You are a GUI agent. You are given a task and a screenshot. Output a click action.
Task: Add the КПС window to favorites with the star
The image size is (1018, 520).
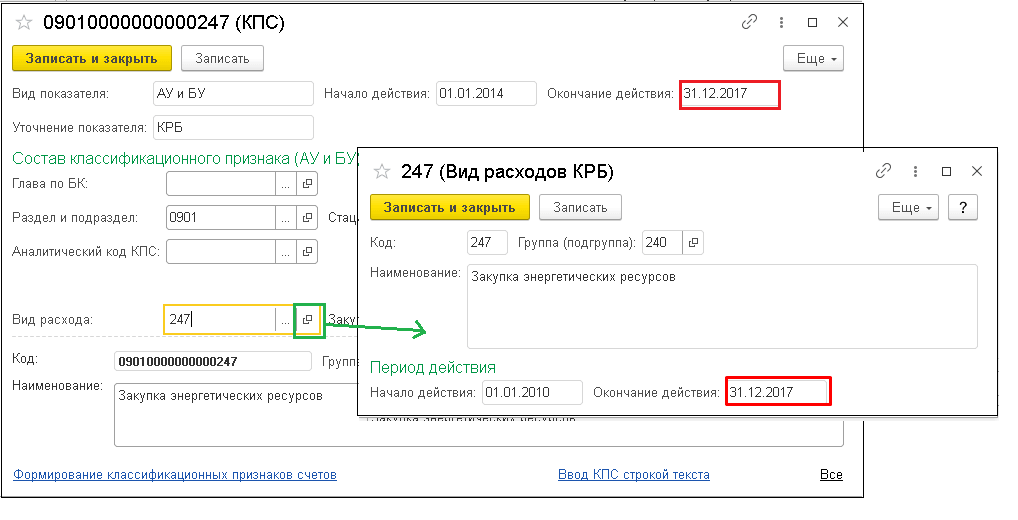tap(24, 23)
